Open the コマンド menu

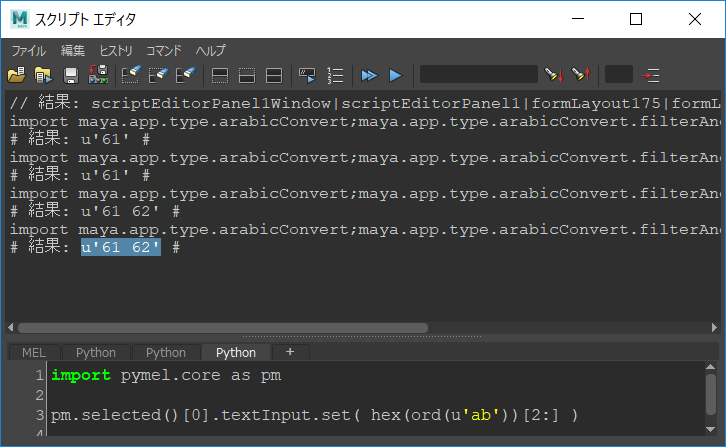pyautogui.click(x=164, y=50)
